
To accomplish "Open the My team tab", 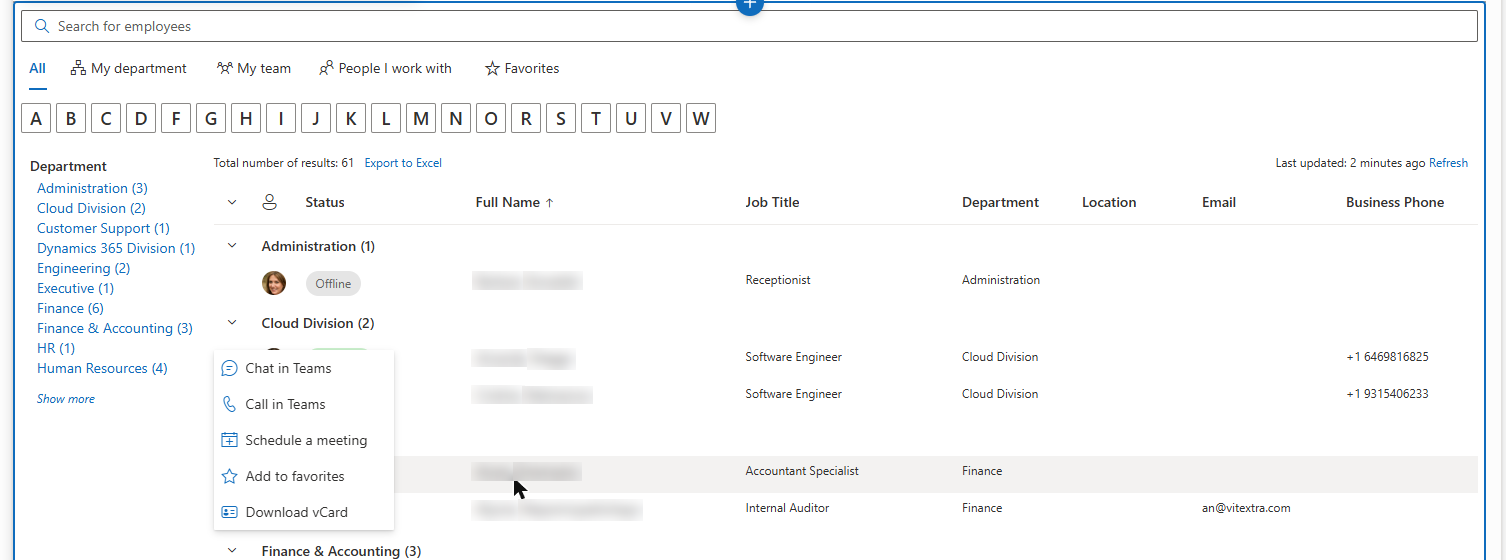I will point(254,68).
